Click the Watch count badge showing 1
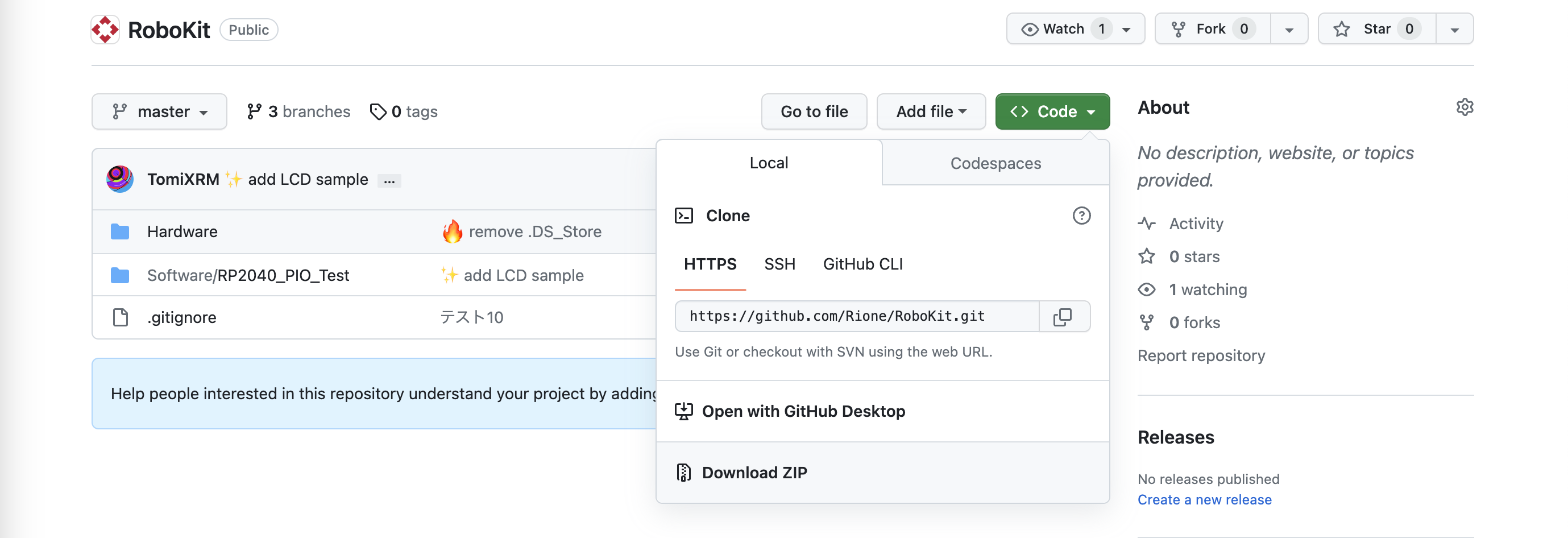The width and height of the screenshot is (1568, 538). point(1101,28)
